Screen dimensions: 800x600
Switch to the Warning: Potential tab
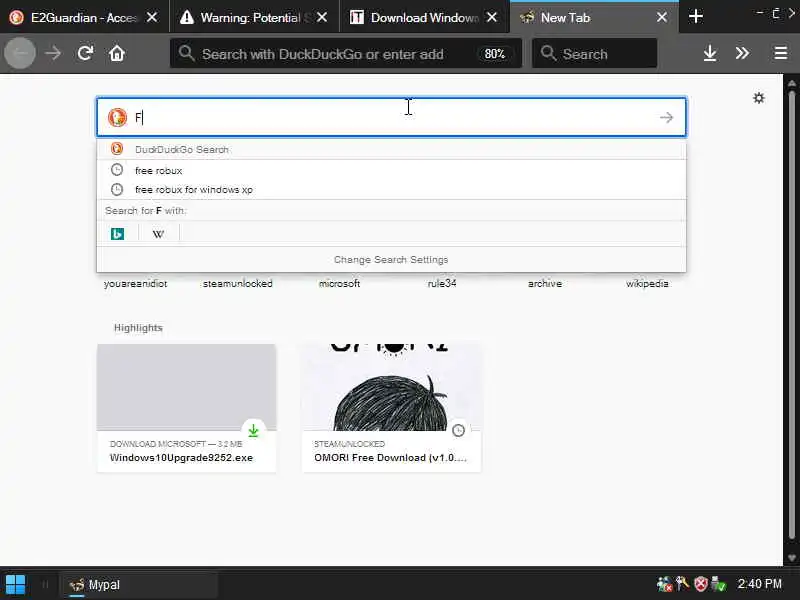(x=254, y=17)
